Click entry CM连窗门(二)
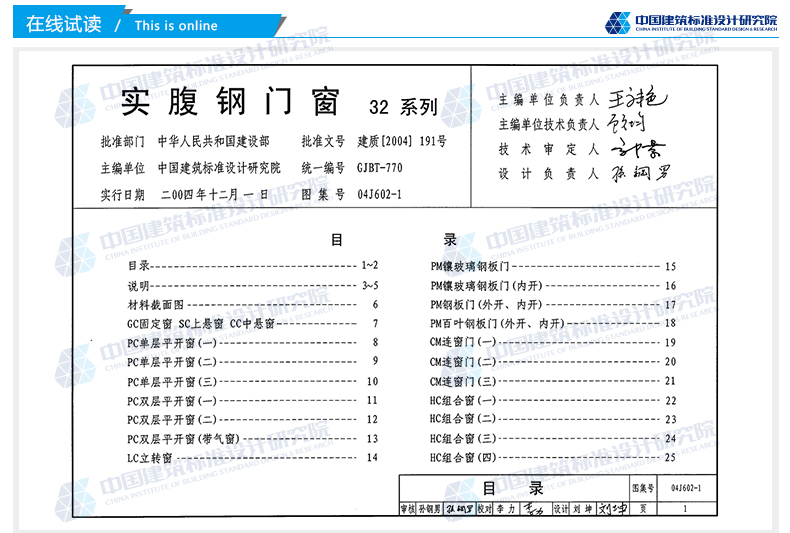790x533 pixels. tap(553, 362)
